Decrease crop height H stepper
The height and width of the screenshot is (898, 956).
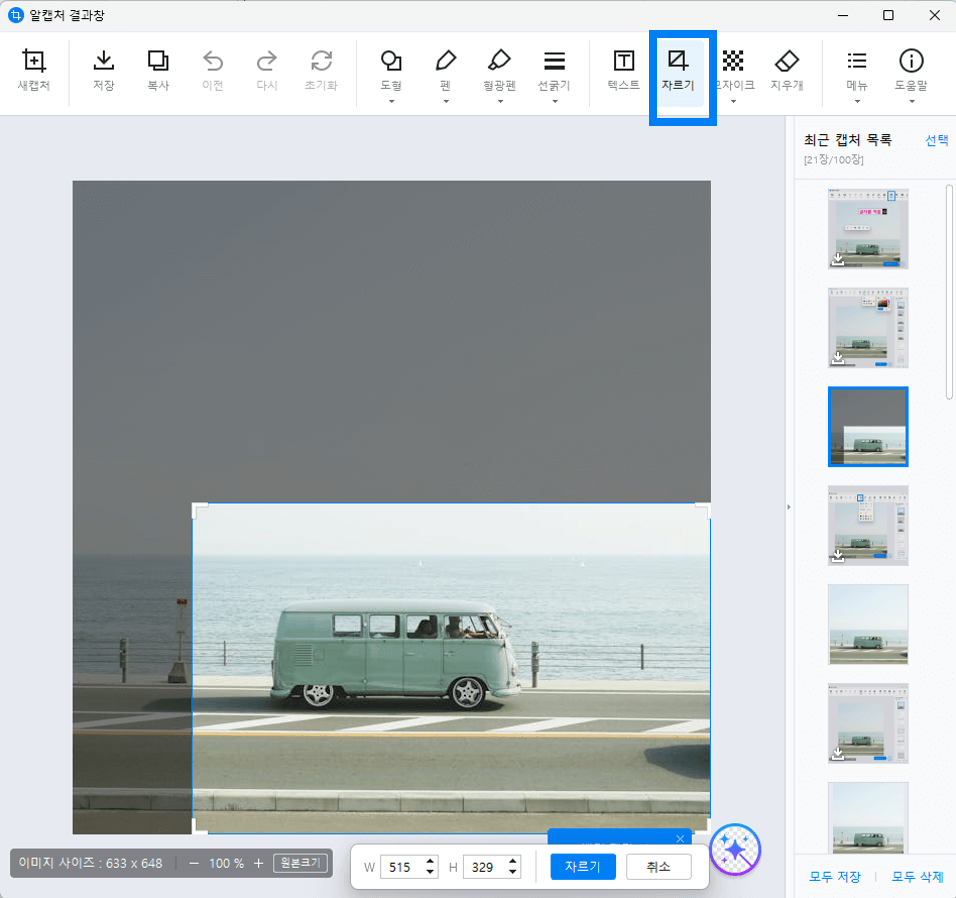point(513,872)
